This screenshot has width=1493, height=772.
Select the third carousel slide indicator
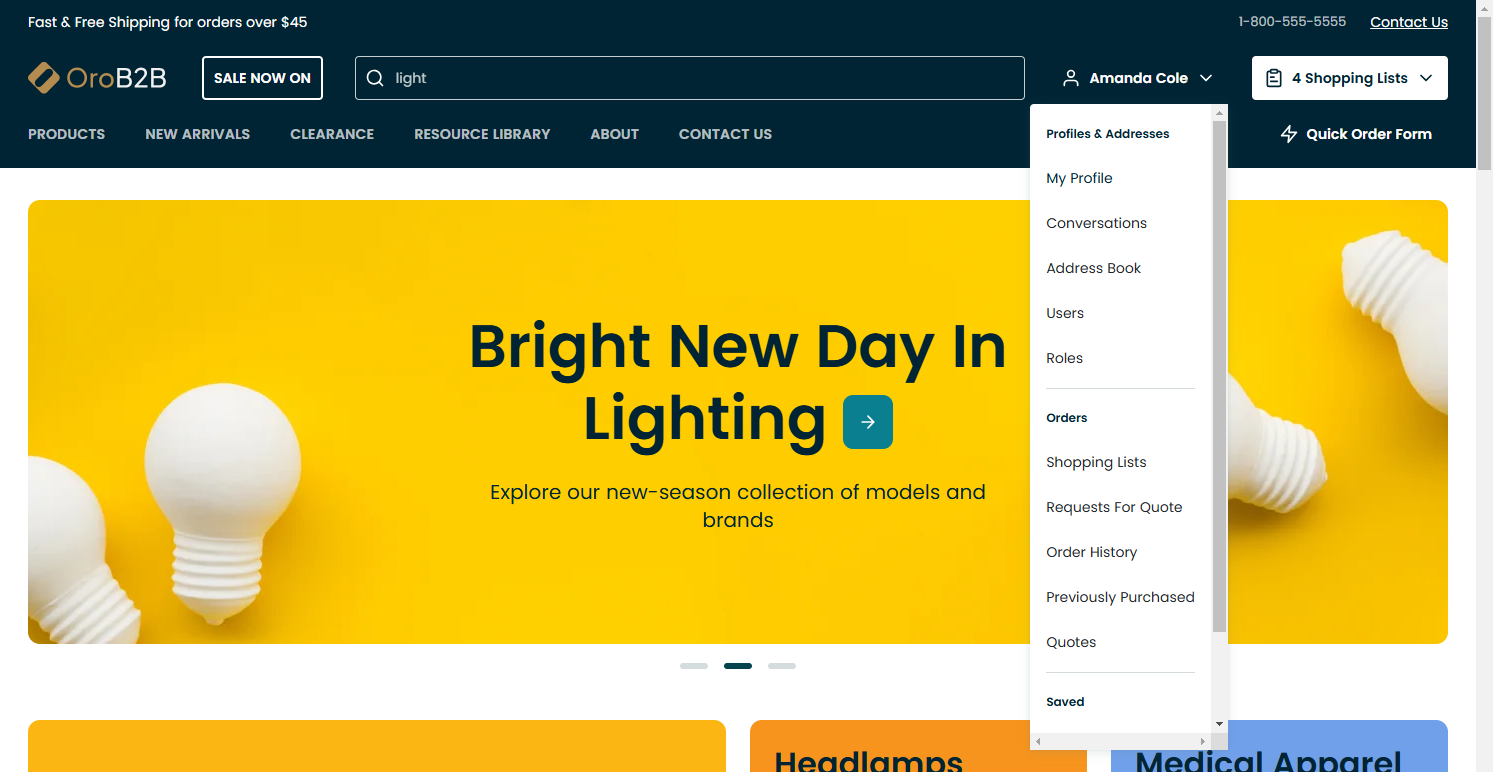782,666
